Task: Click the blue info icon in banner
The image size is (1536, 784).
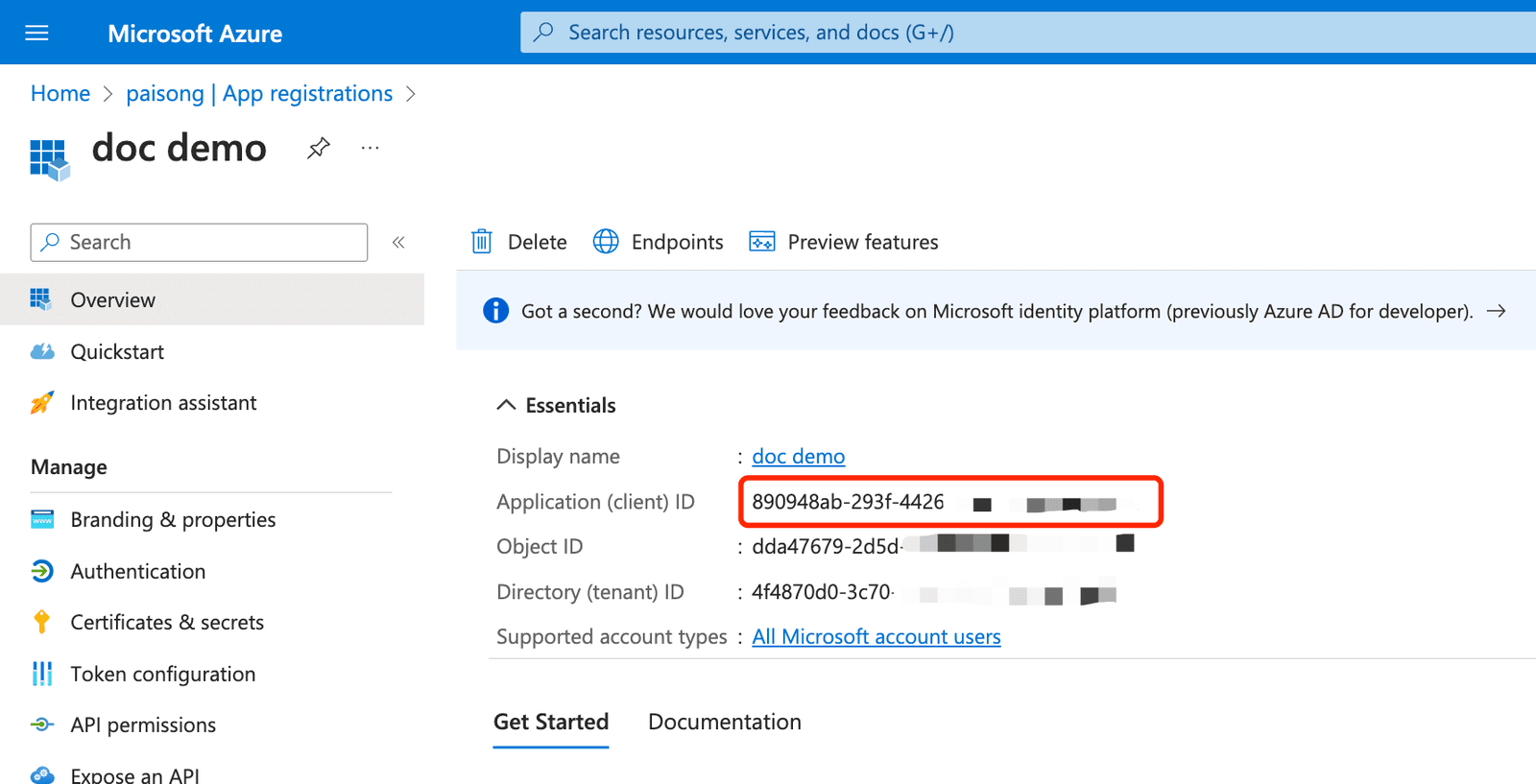Action: (x=496, y=311)
